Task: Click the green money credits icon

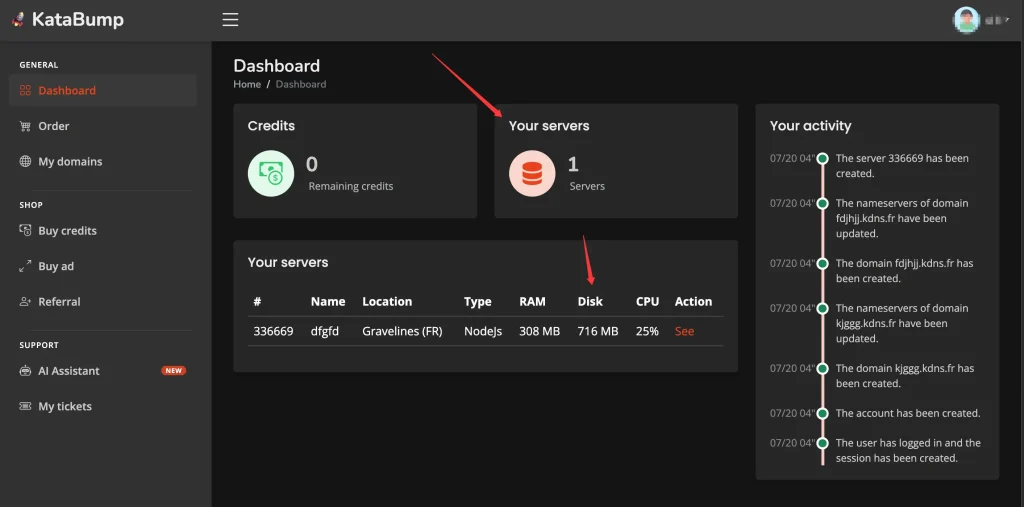Action: [x=271, y=173]
